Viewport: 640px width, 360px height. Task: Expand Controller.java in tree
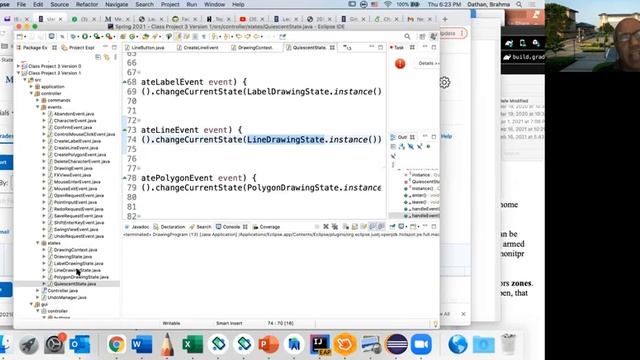38,291
